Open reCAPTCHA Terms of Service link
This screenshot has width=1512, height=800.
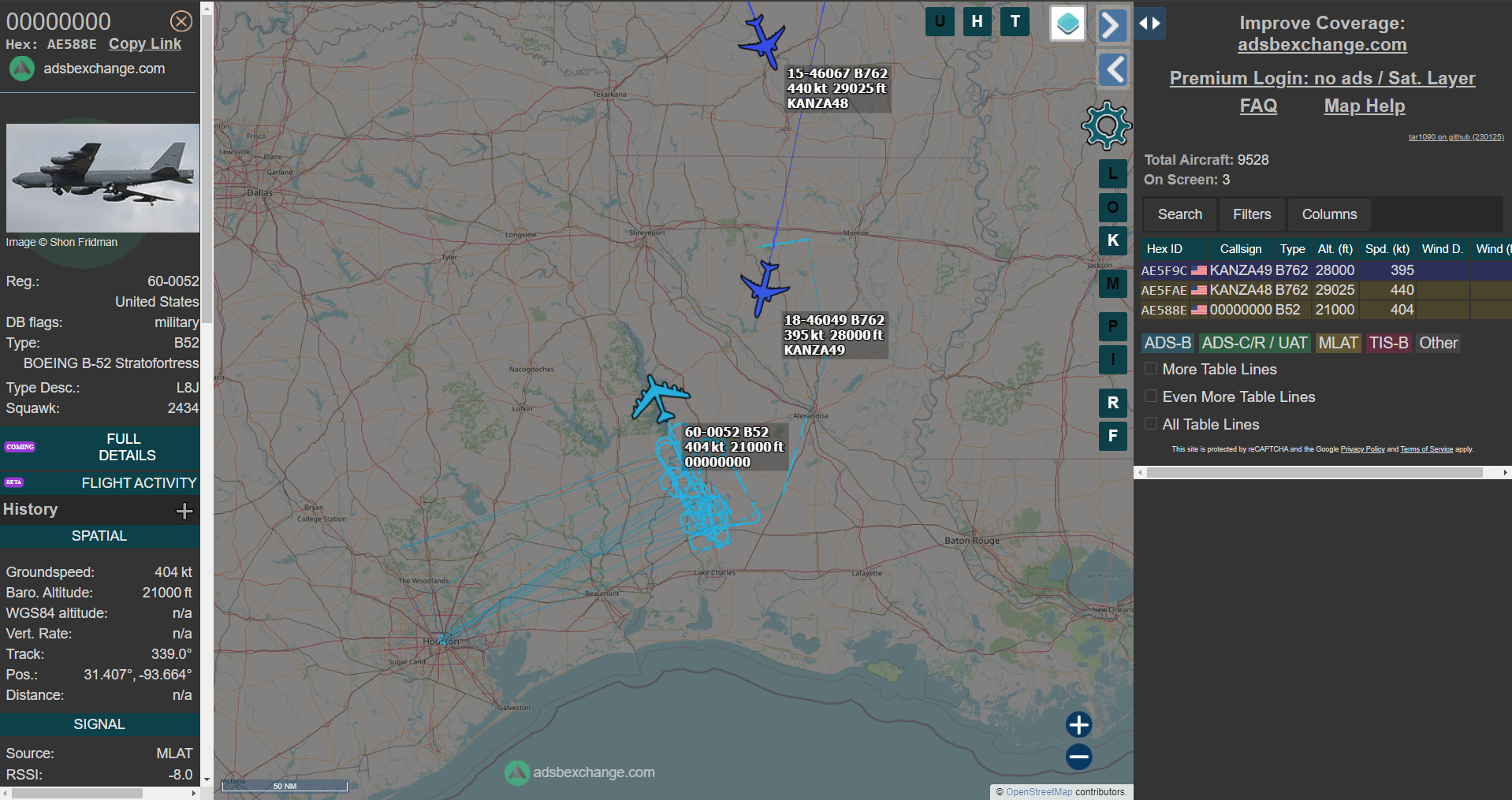click(x=1426, y=449)
